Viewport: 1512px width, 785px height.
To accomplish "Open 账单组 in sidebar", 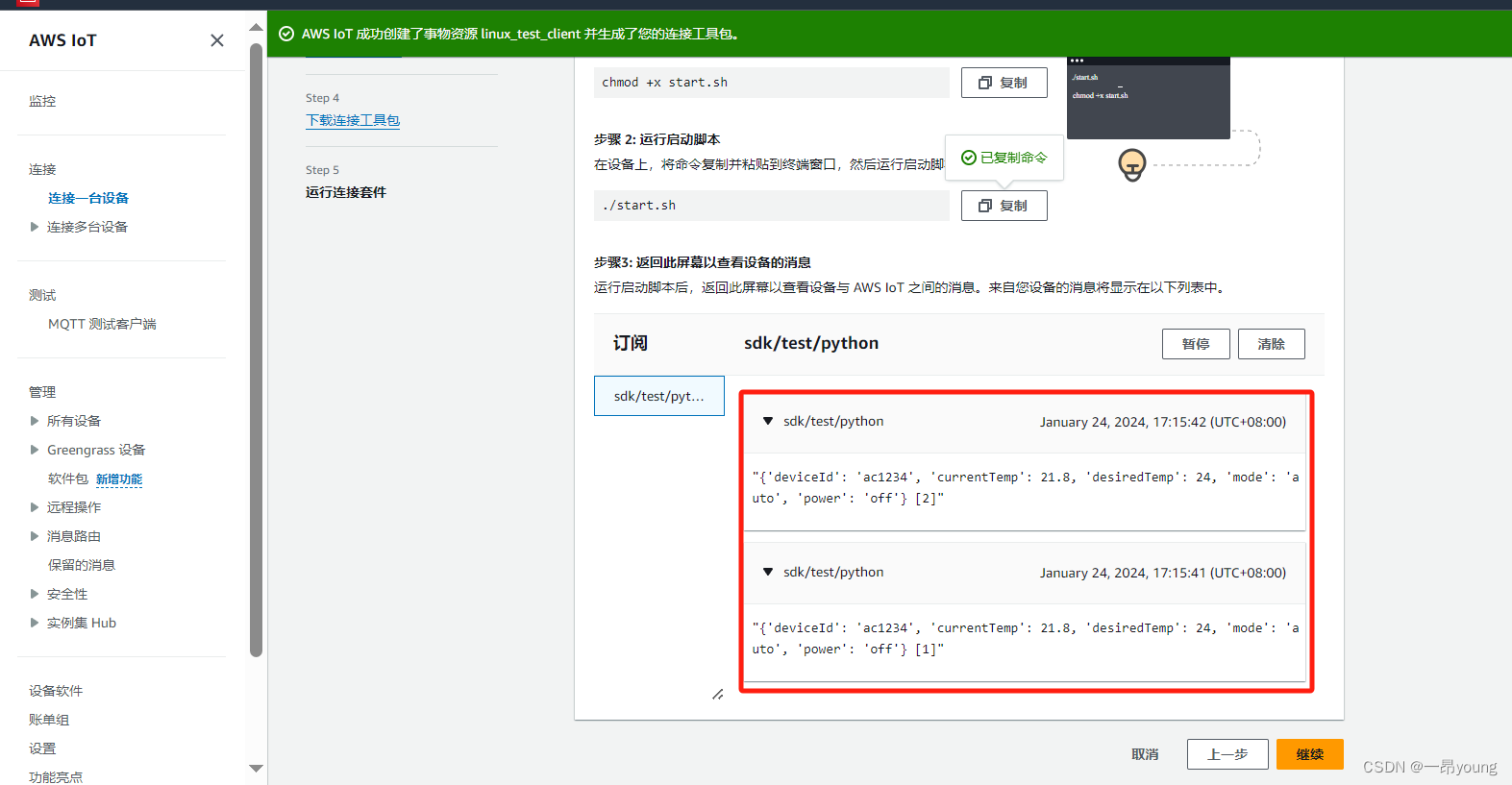I will 49,720.
